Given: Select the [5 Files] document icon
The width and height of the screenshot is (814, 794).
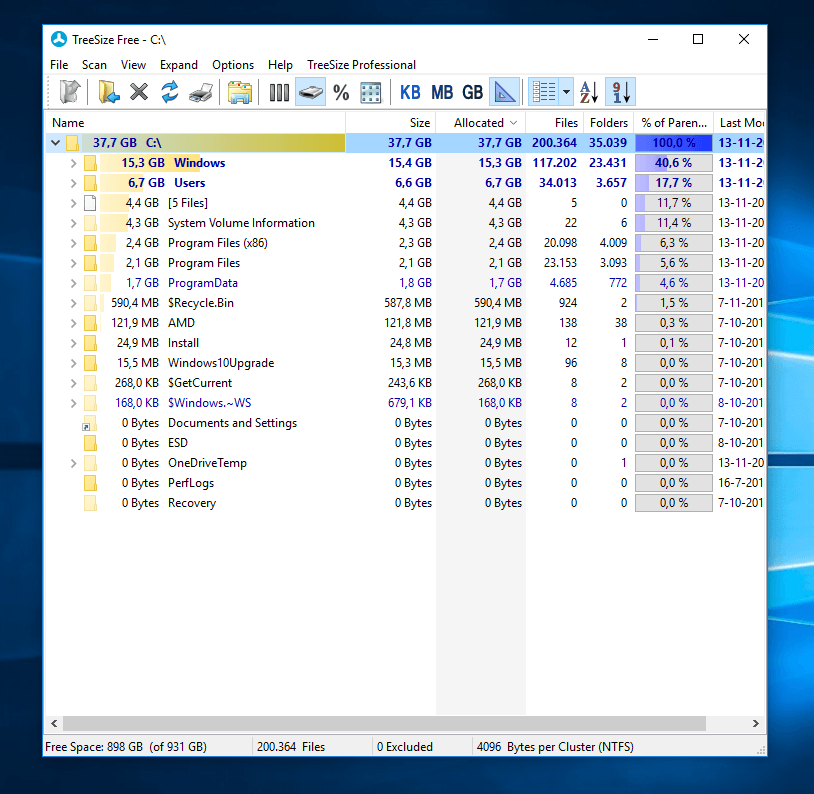Looking at the screenshot, I should tap(90, 203).
